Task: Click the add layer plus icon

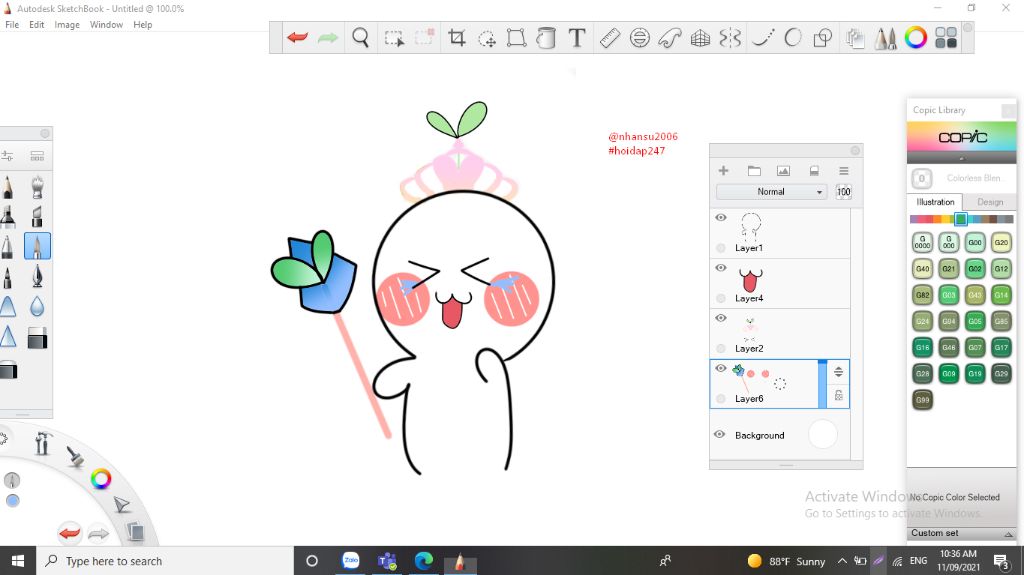Action: click(x=723, y=171)
